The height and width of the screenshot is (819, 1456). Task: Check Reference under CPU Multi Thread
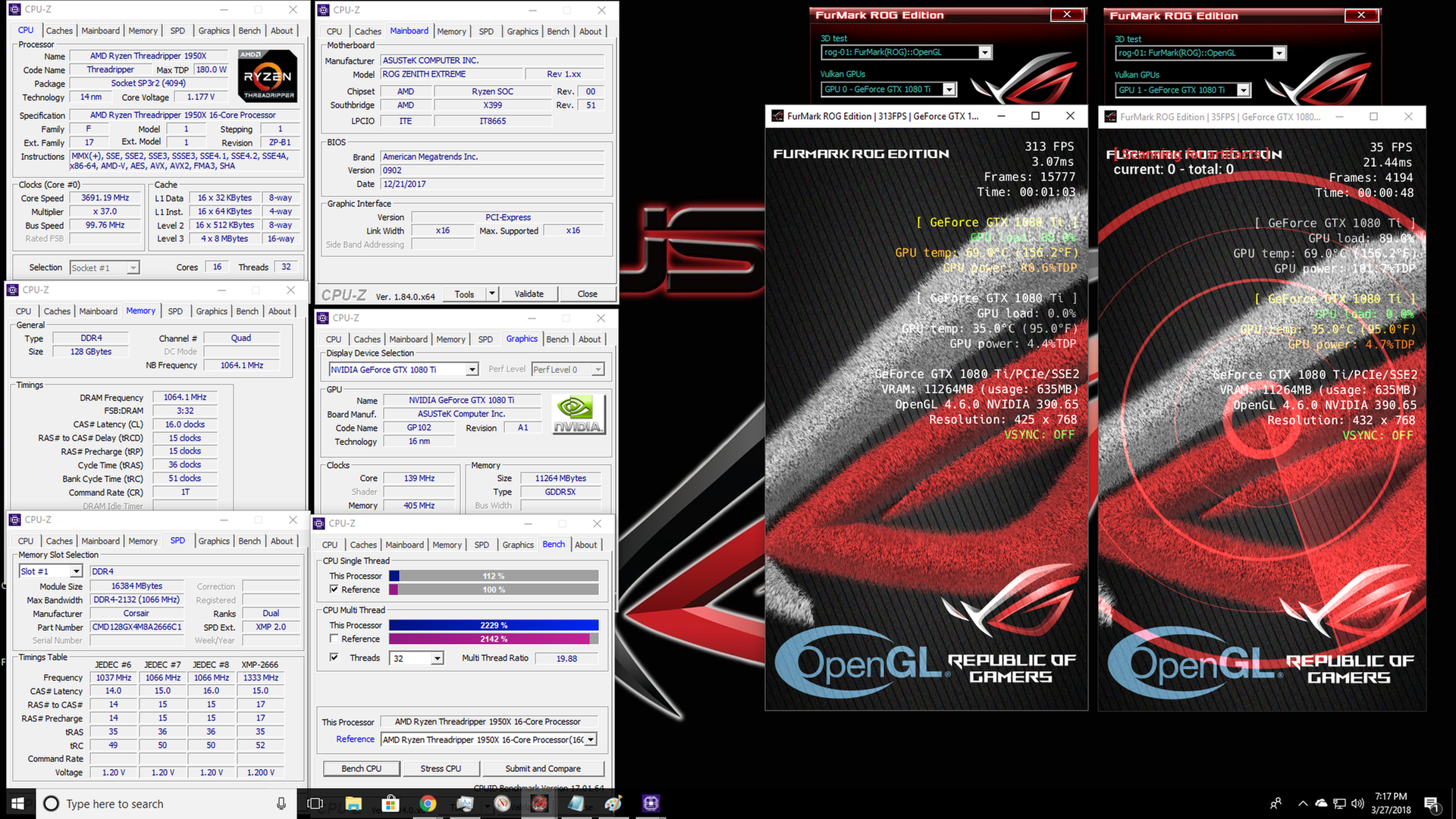pyautogui.click(x=334, y=639)
